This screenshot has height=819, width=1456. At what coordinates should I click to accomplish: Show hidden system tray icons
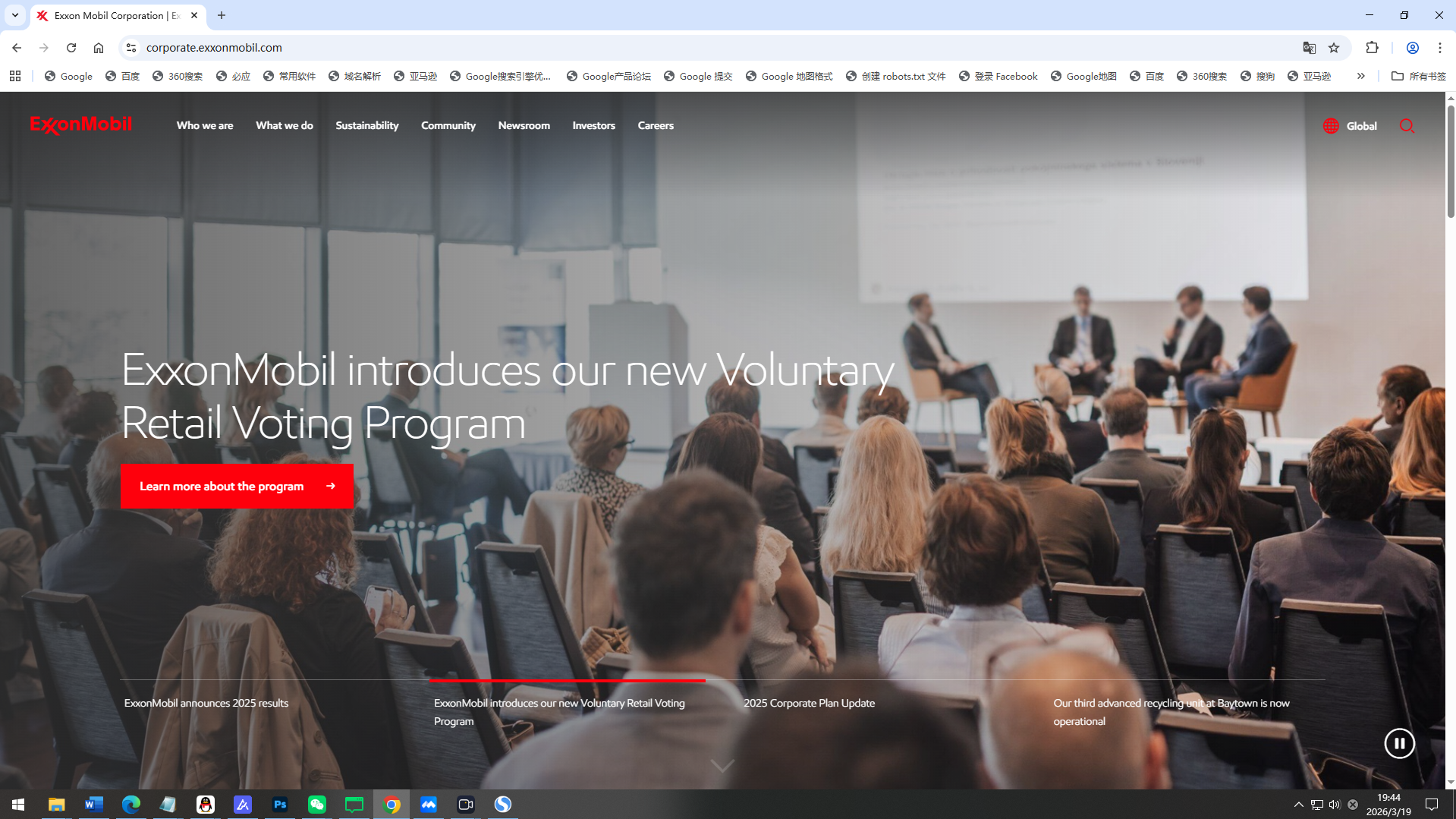(1298, 804)
